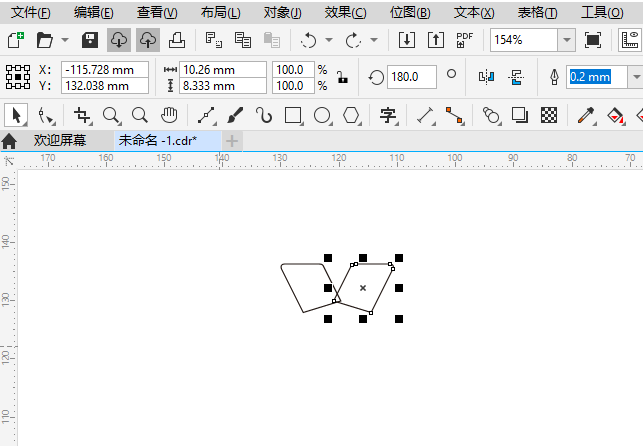643x446 pixels.
Task: Toggle full-screen preview
Action: tap(593, 40)
